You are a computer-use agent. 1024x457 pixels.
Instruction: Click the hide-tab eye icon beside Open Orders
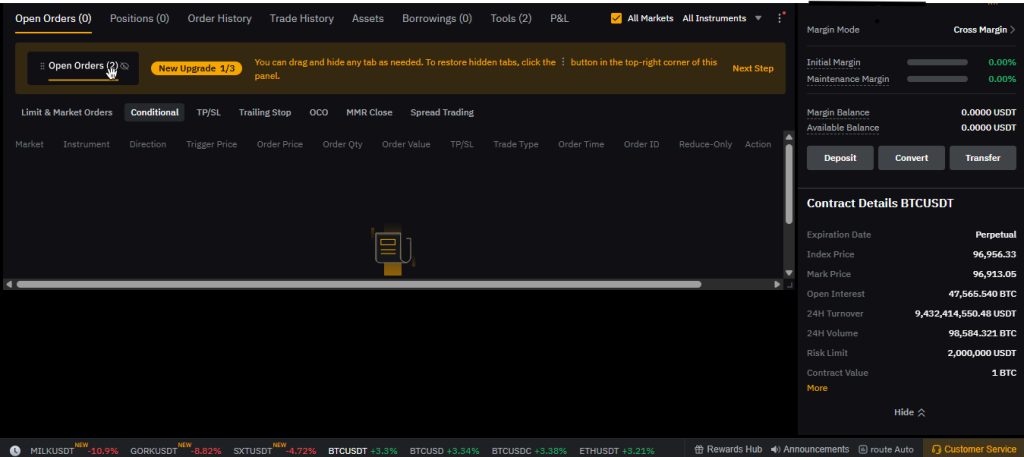125,66
